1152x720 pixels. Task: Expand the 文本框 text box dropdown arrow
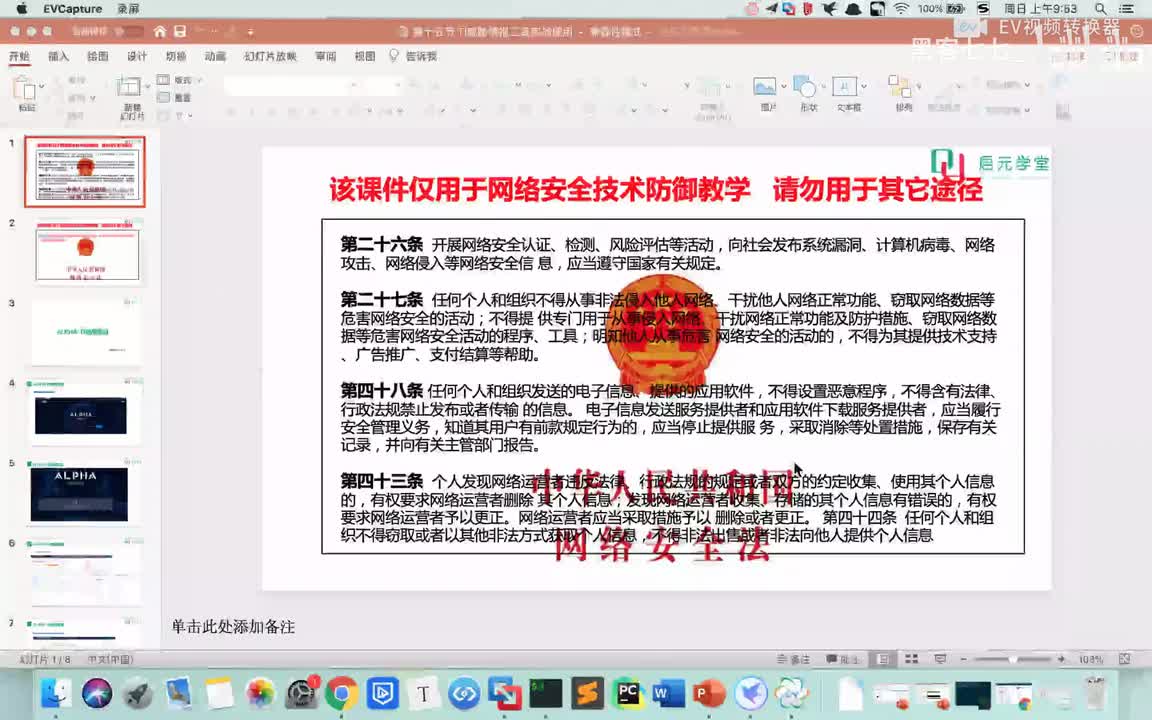pyautogui.click(x=864, y=87)
